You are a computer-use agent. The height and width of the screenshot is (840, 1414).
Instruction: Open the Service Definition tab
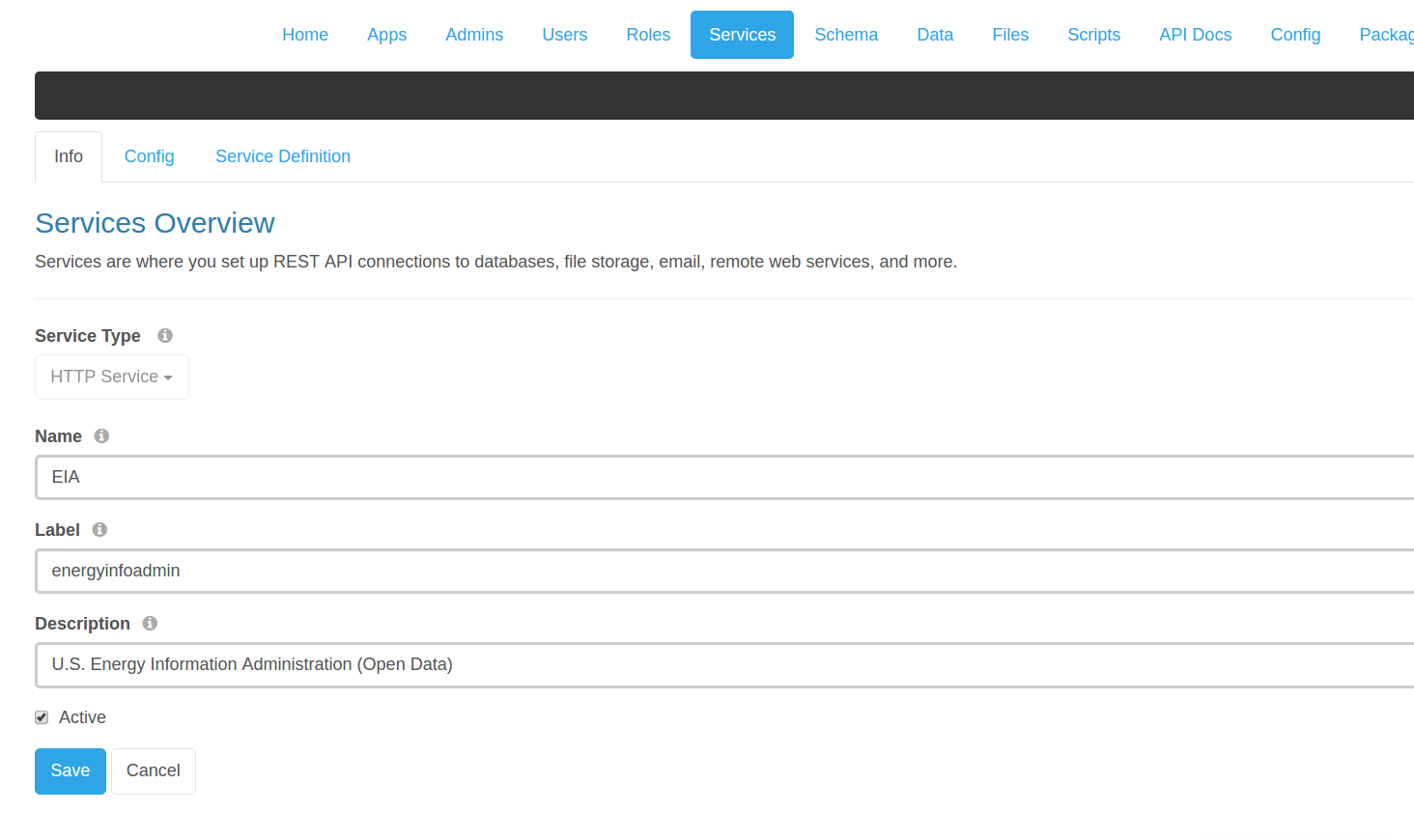coord(282,155)
